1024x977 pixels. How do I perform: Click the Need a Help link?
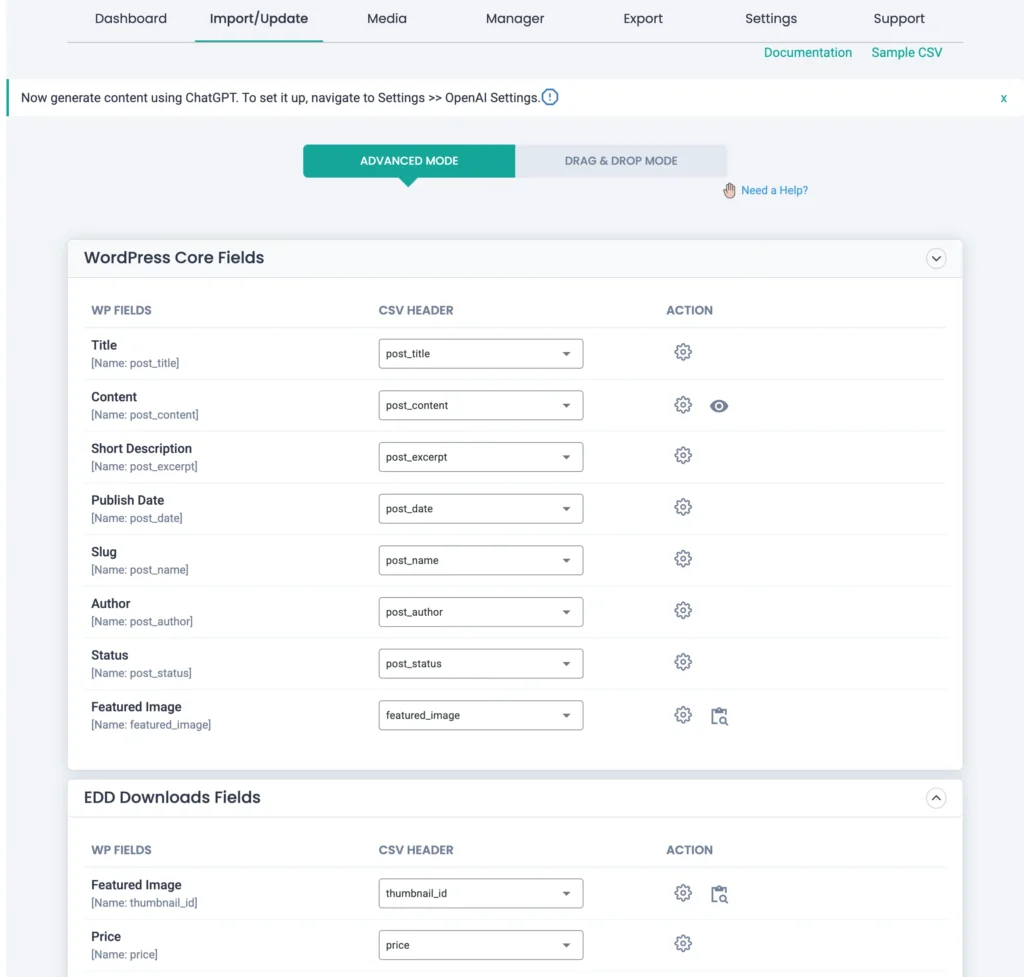(x=773, y=190)
